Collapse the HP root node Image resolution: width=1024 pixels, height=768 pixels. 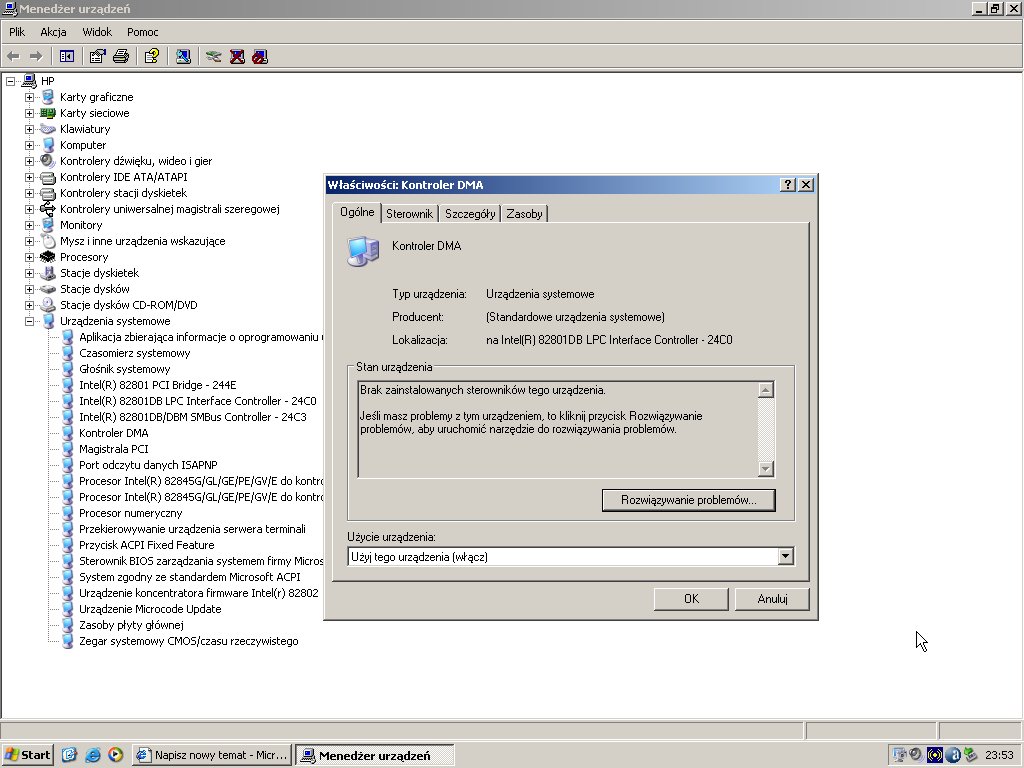10,81
